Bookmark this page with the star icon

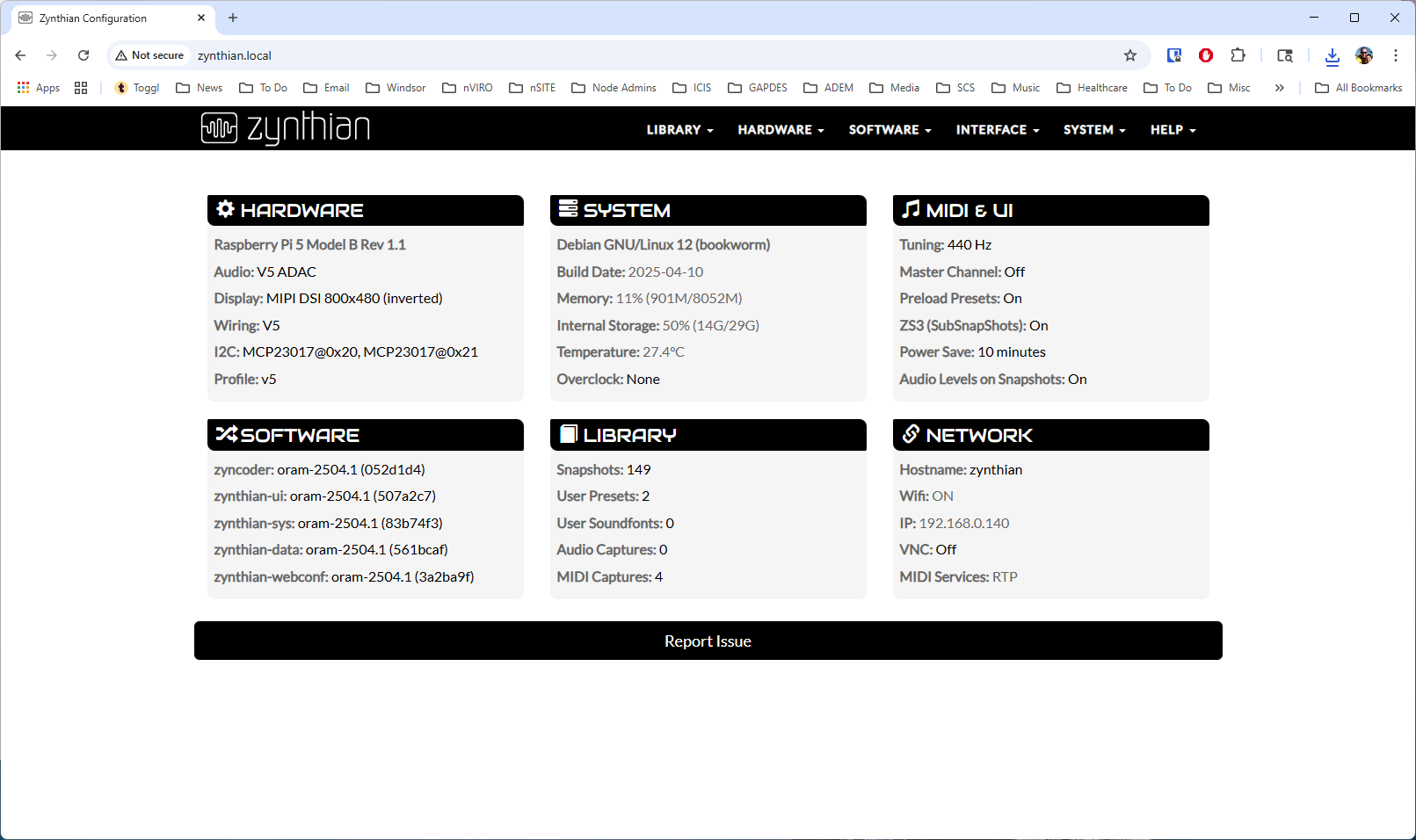pos(1130,55)
